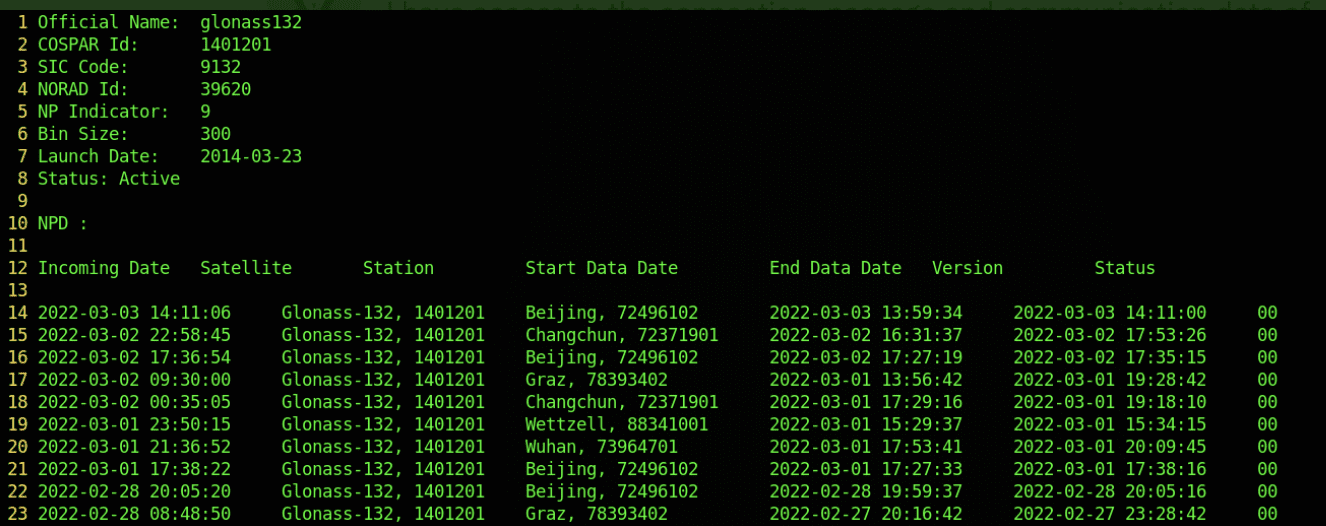Click timestamp 2022-03-01 15:29:37
Screen dimensions: 1326x526
click(866, 424)
